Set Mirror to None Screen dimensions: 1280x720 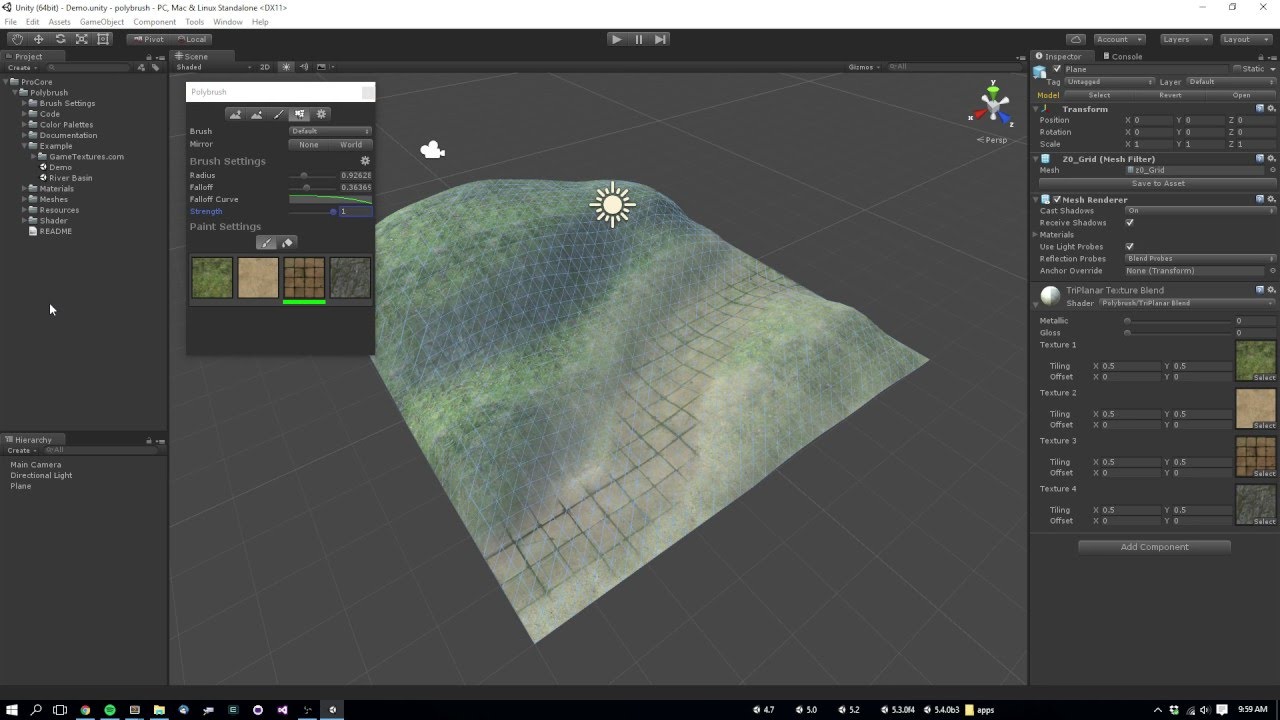309,144
